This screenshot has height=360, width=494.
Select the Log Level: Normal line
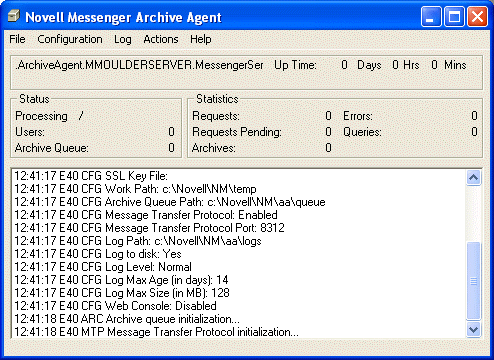(103, 267)
